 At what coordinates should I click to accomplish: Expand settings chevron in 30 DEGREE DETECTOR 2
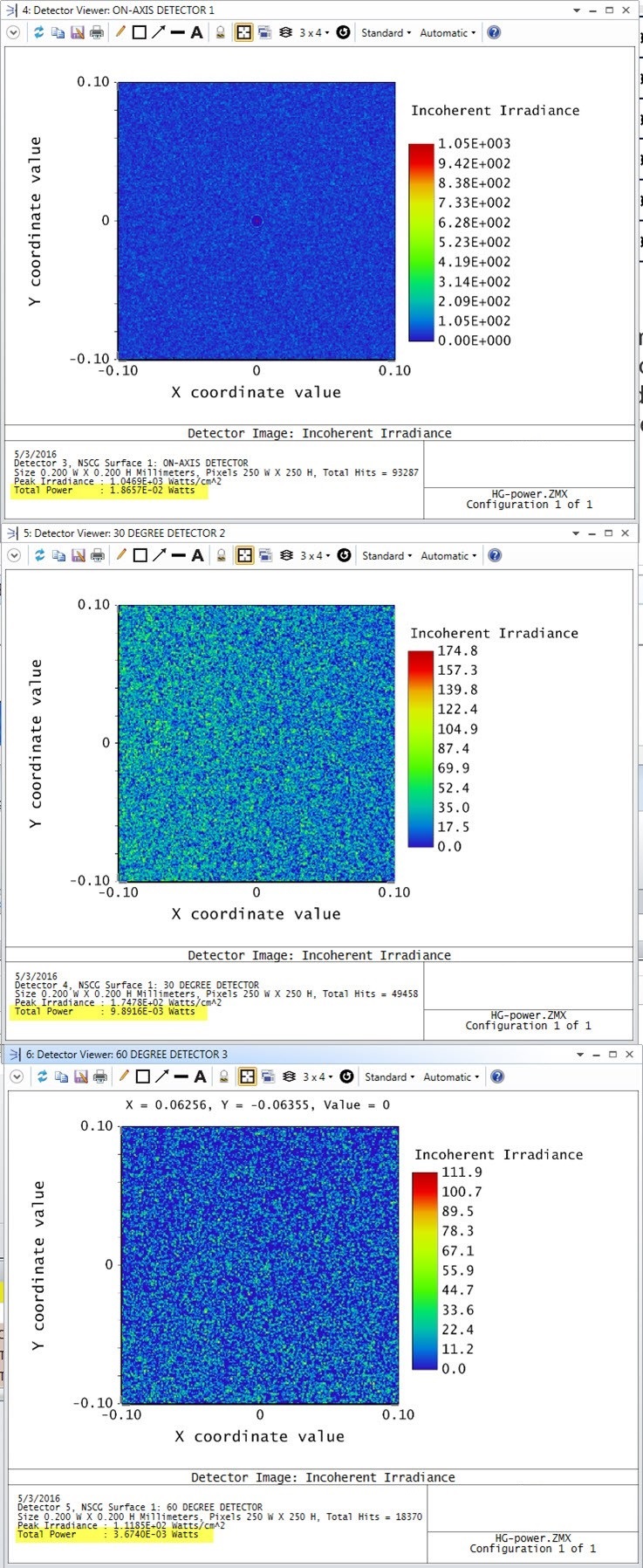pyautogui.click(x=14, y=555)
